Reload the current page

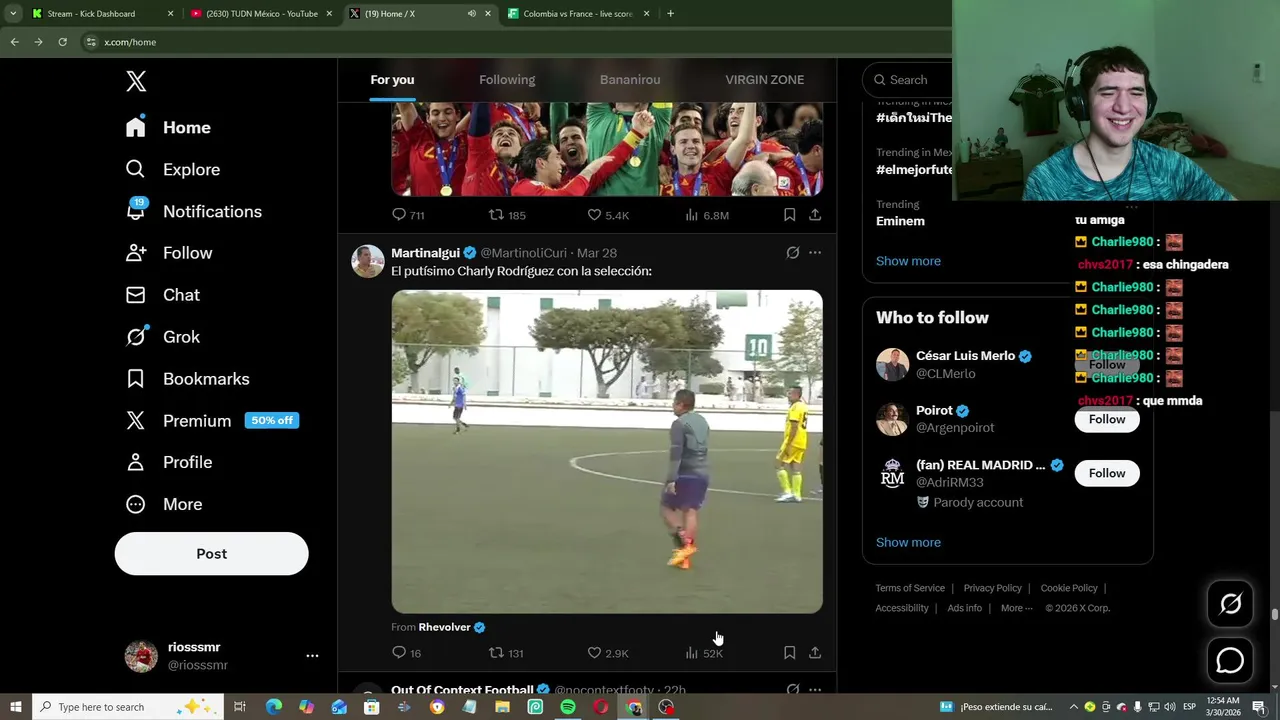62,42
